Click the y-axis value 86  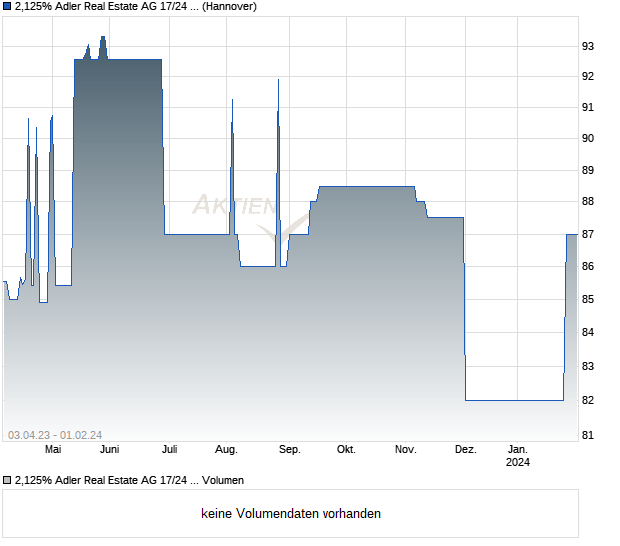pyautogui.click(x=588, y=266)
